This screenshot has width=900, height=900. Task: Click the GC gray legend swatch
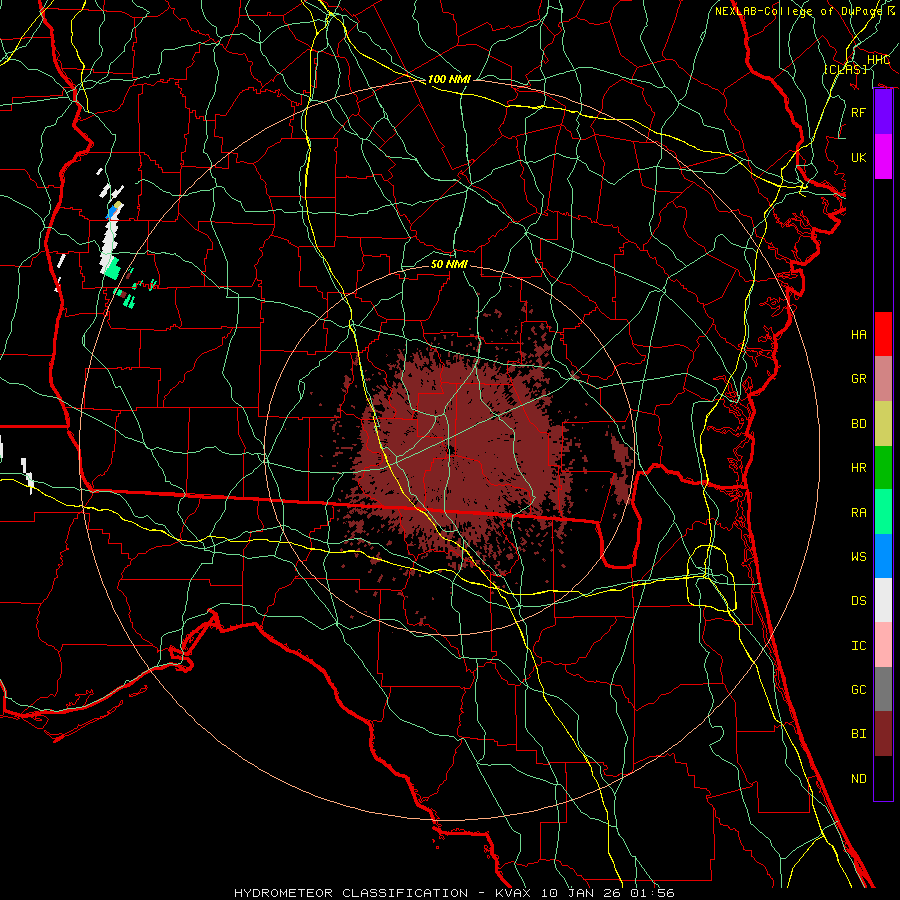883,689
